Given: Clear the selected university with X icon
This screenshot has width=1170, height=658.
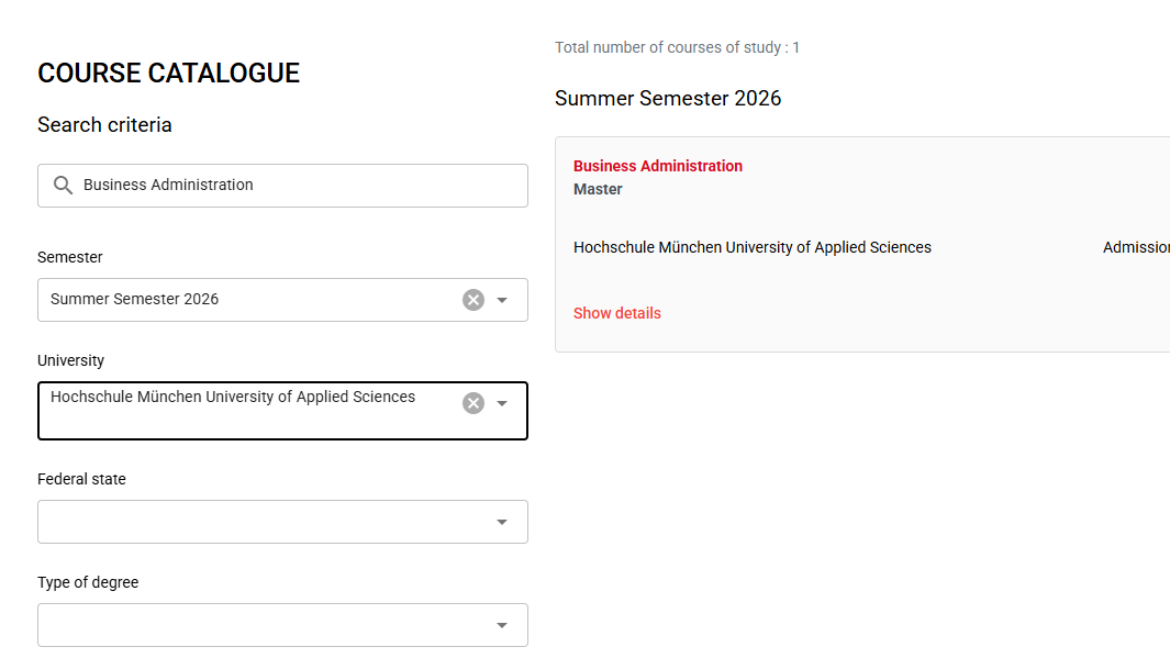Looking at the screenshot, I should 473,403.
